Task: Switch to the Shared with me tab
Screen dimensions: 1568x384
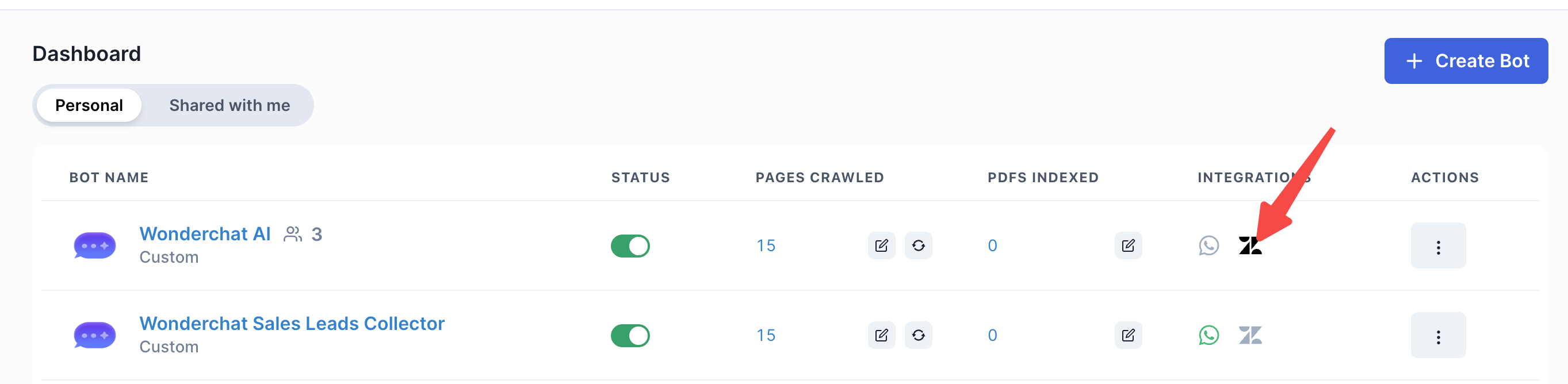Action: click(x=230, y=106)
